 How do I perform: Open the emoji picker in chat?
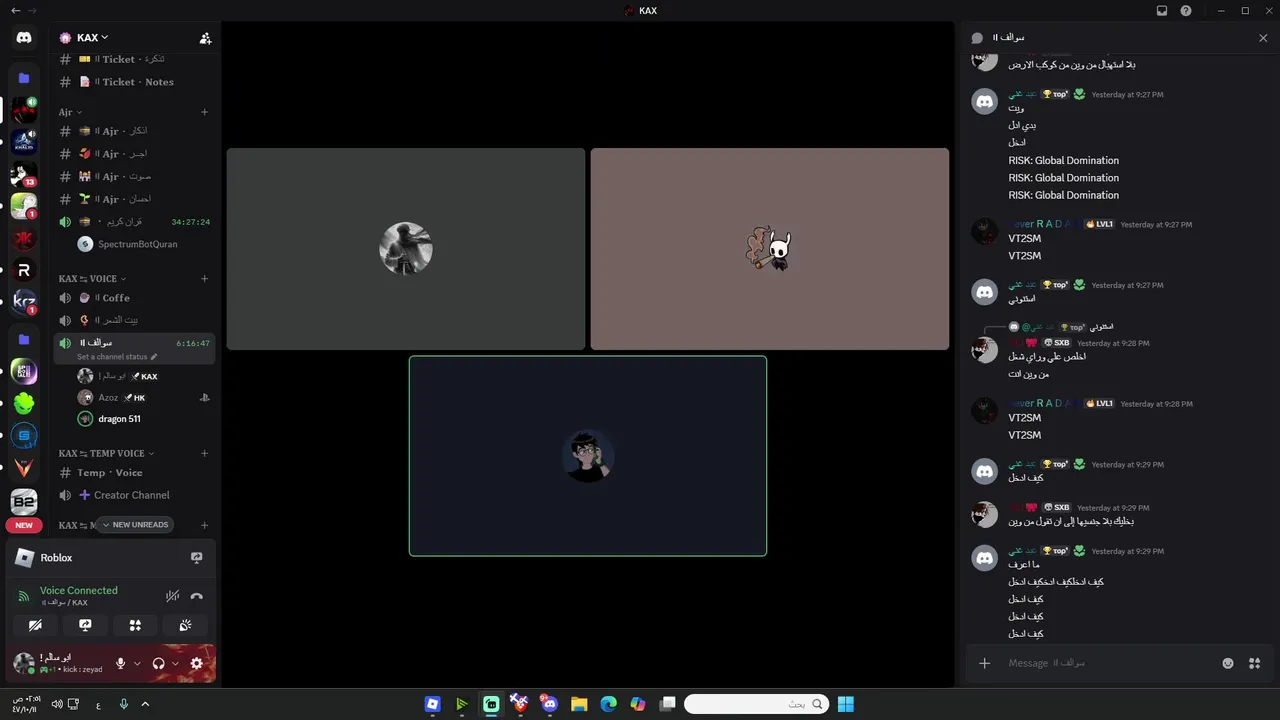[1228, 663]
